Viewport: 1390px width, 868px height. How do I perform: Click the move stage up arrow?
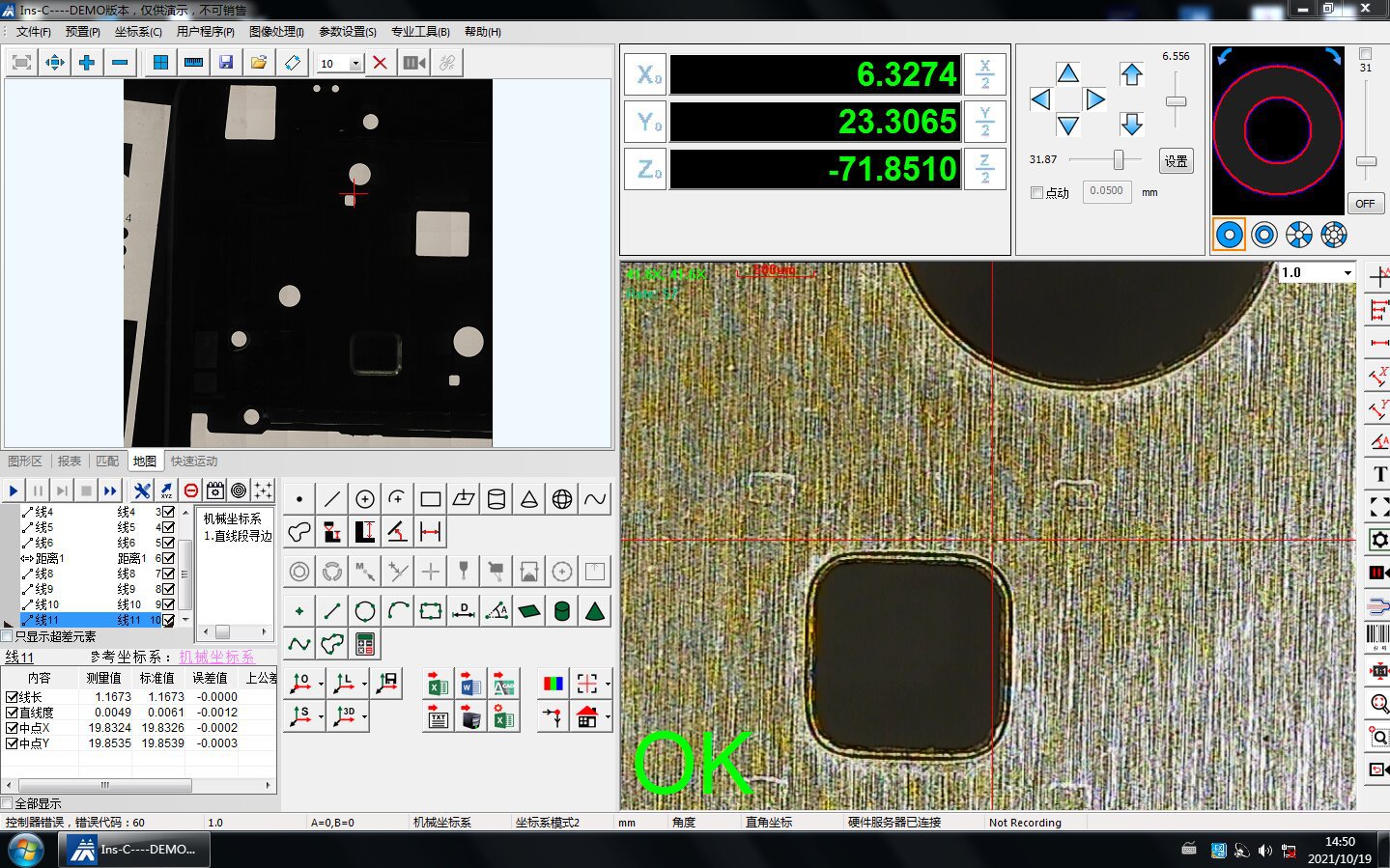[x=1067, y=74]
